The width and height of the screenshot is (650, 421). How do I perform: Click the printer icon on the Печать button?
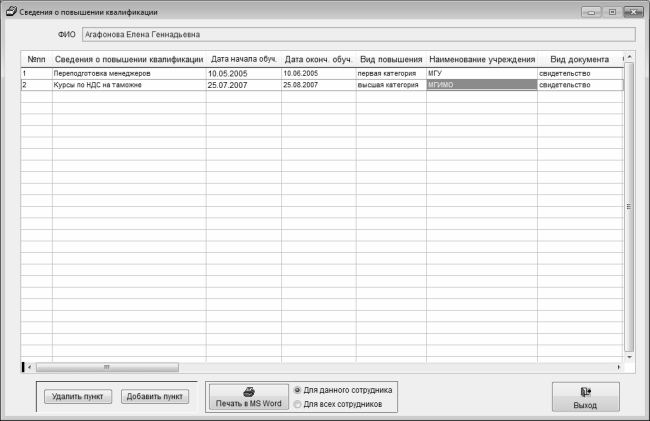click(249, 392)
